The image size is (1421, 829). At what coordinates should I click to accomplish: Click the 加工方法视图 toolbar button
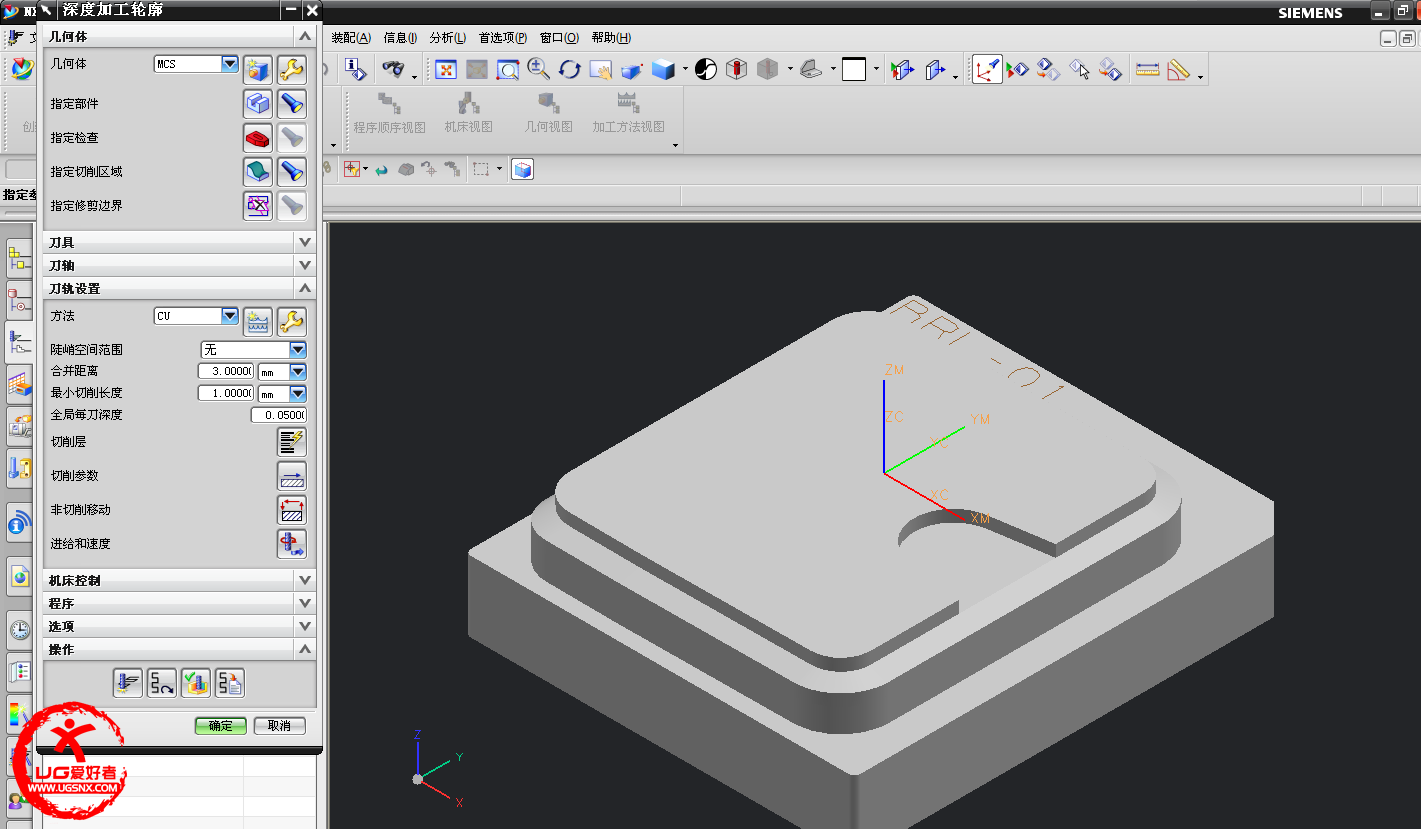point(628,113)
